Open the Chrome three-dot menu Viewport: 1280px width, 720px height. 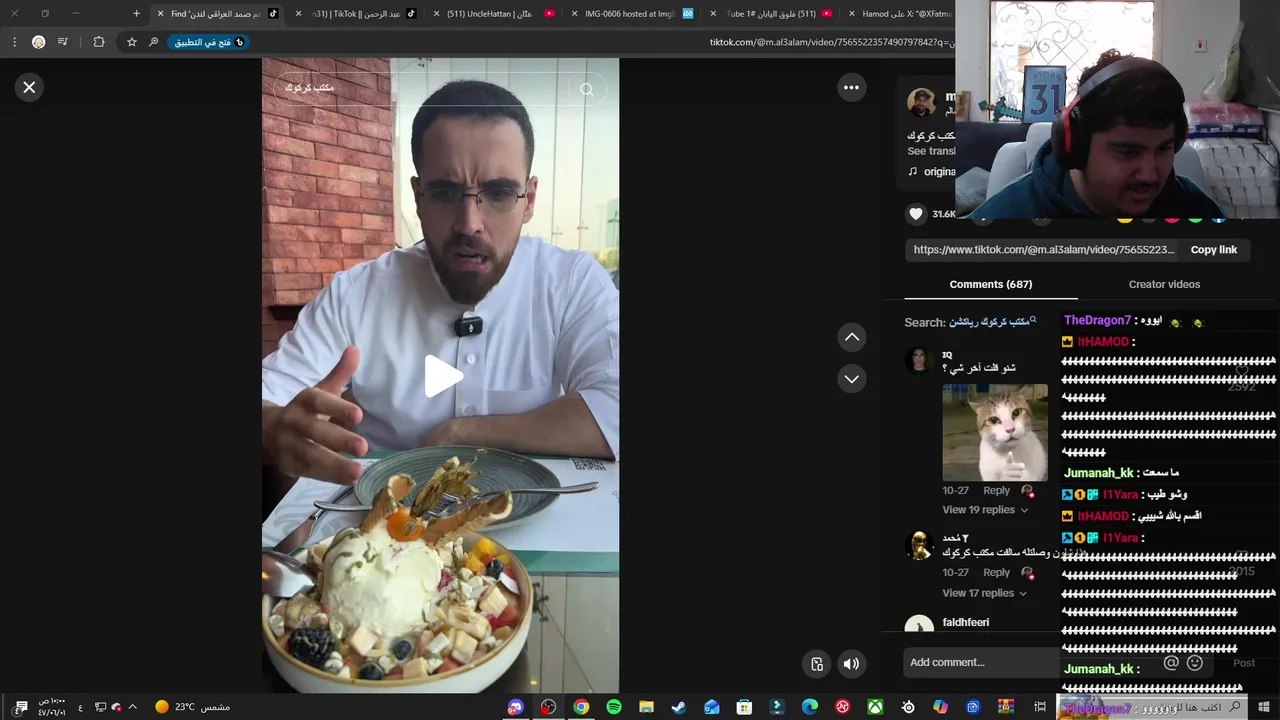pyautogui.click(x=14, y=42)
